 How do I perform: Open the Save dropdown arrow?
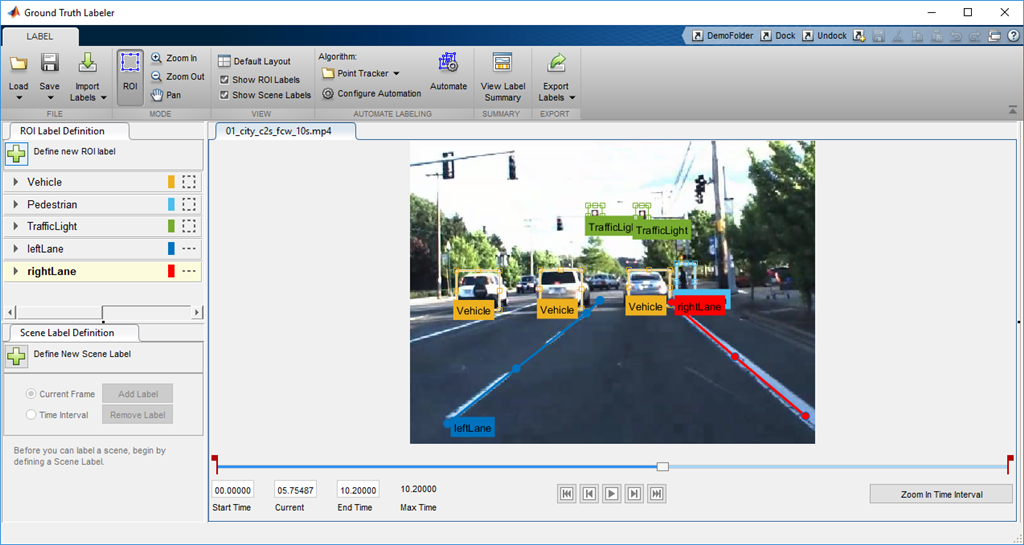[x=50, y=98]
